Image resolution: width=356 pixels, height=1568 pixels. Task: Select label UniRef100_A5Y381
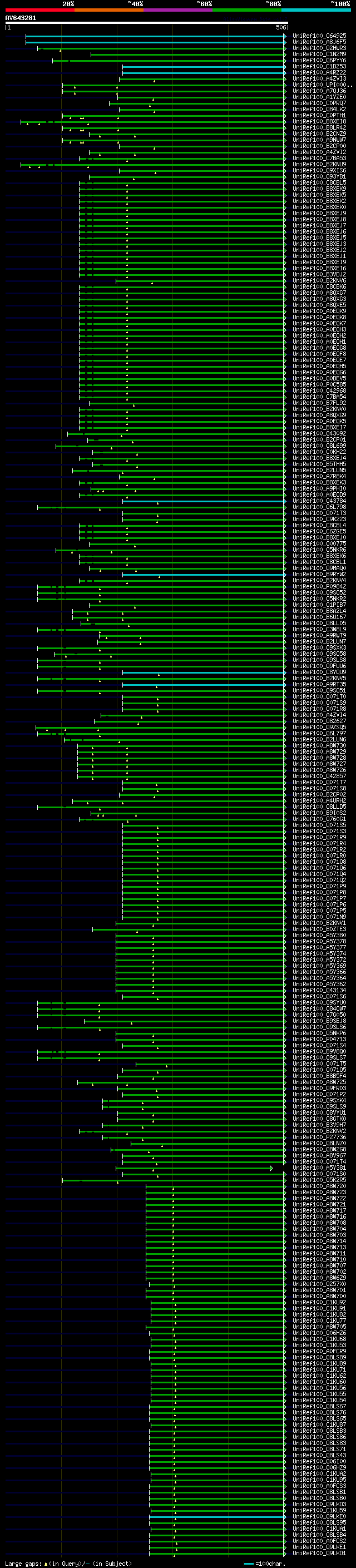point(319,1168)
